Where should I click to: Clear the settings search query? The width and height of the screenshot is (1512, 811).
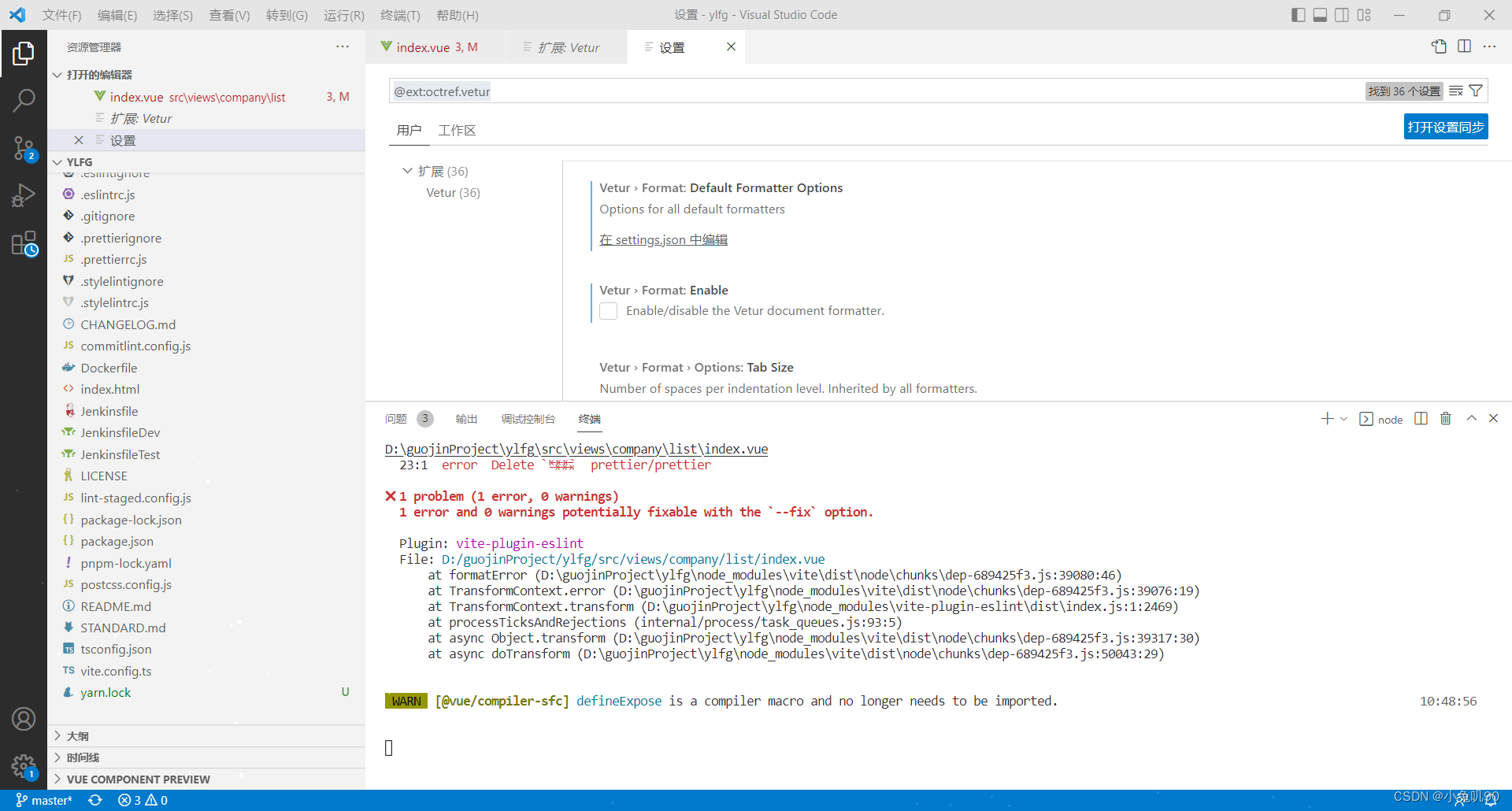(1455, 91)
